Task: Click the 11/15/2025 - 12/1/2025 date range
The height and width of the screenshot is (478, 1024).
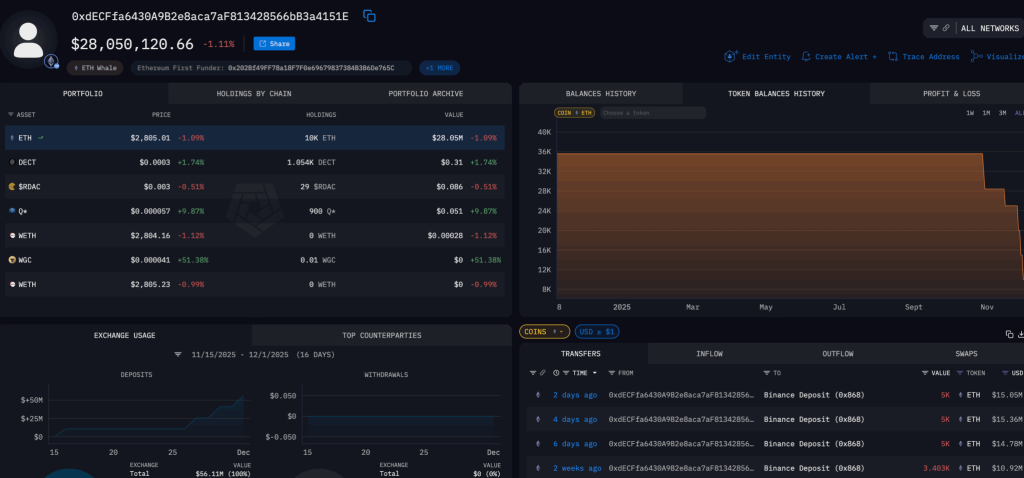Action: click(240, 355)
